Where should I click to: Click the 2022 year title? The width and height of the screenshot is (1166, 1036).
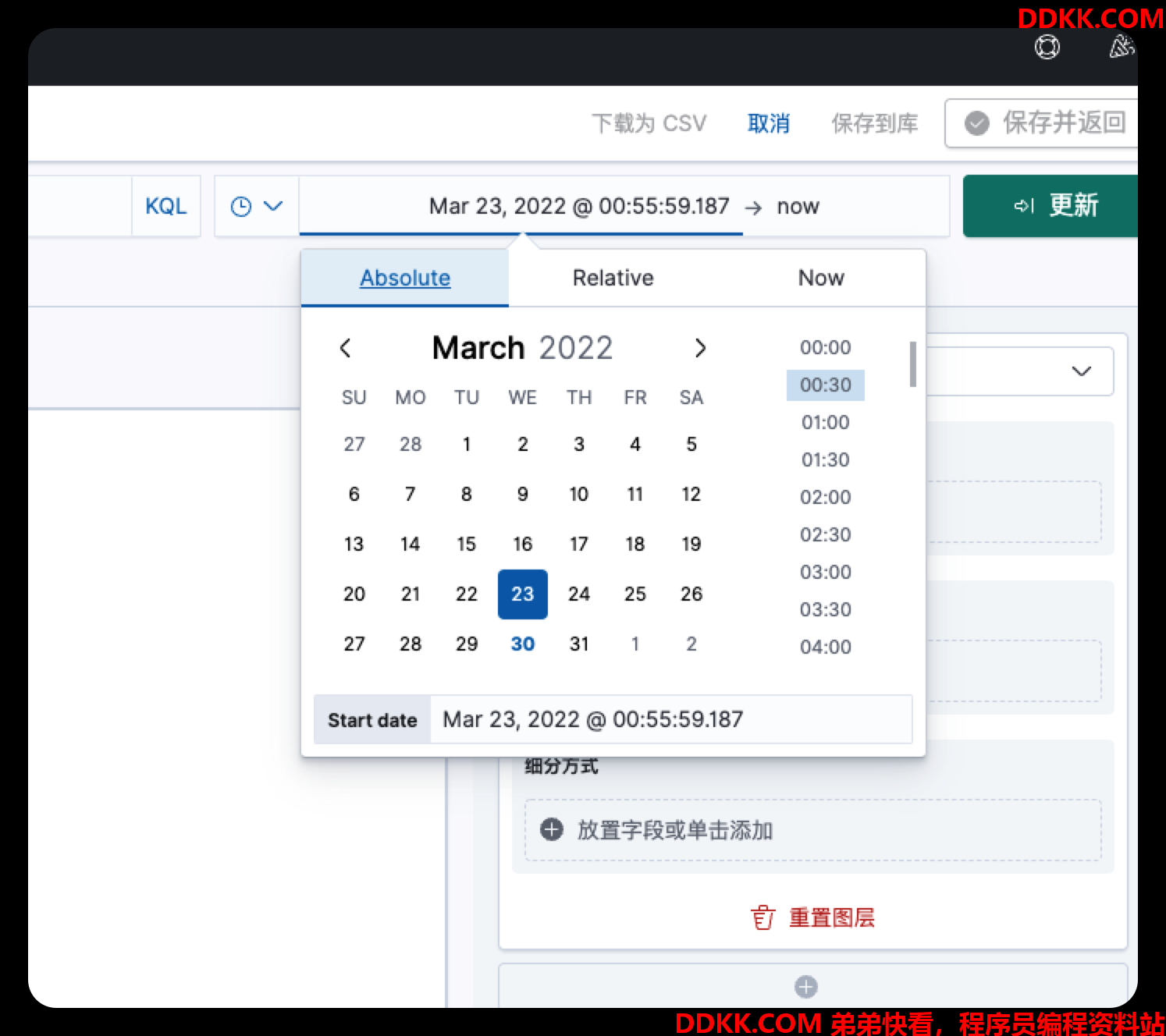pyautogui.click(x=576, y=348)
